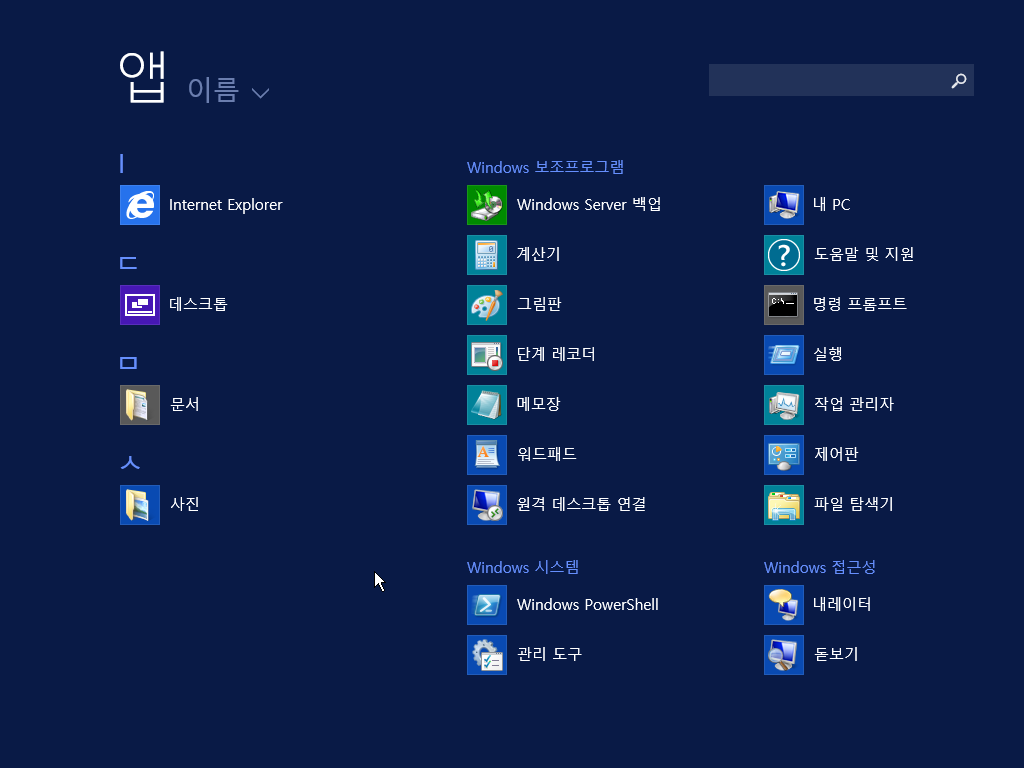
Task: Open 단계 레코더 icon
Action: pos(487,355)
